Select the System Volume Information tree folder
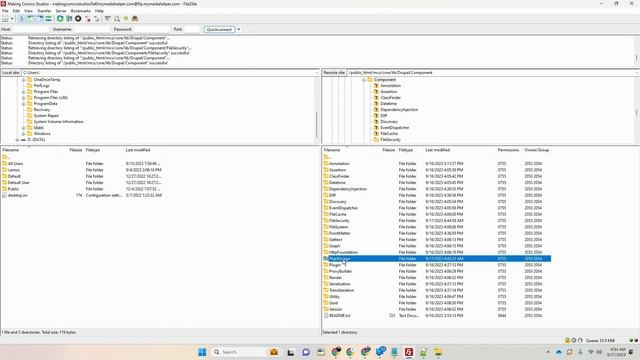This screenshot has width=640, height=360. point(58,122)
